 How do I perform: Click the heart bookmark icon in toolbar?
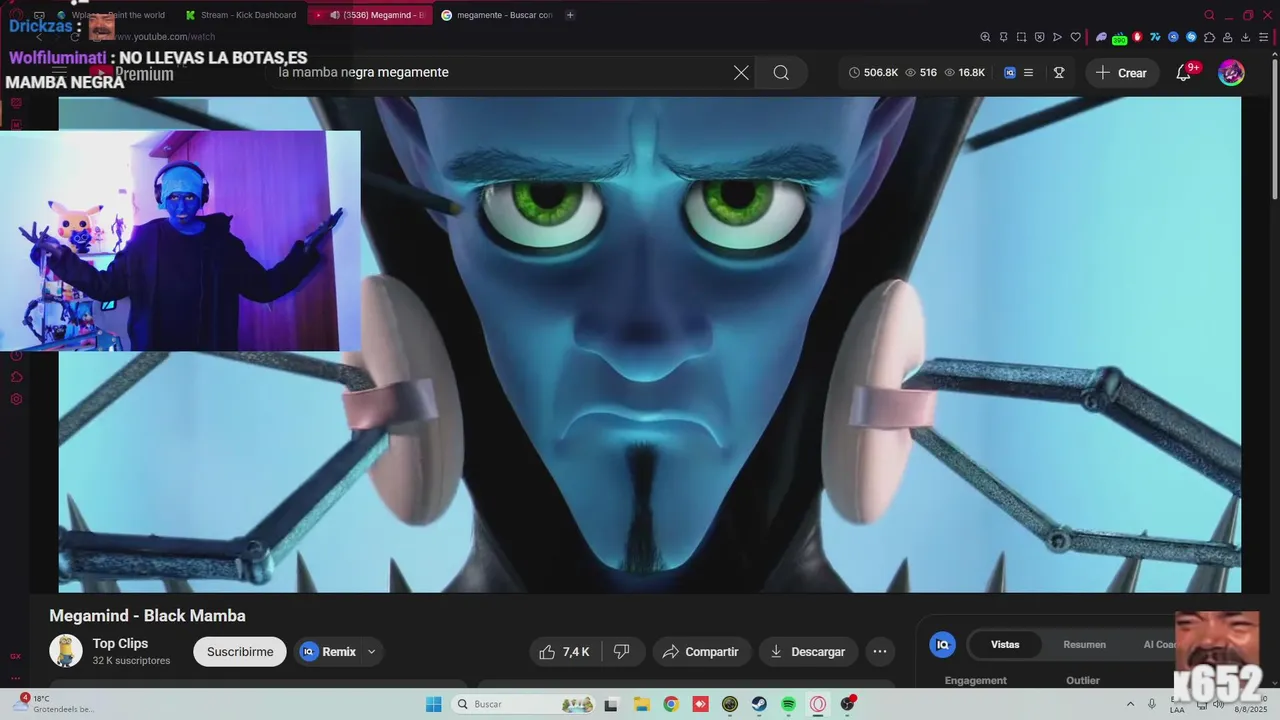[x=1075, y=37]
